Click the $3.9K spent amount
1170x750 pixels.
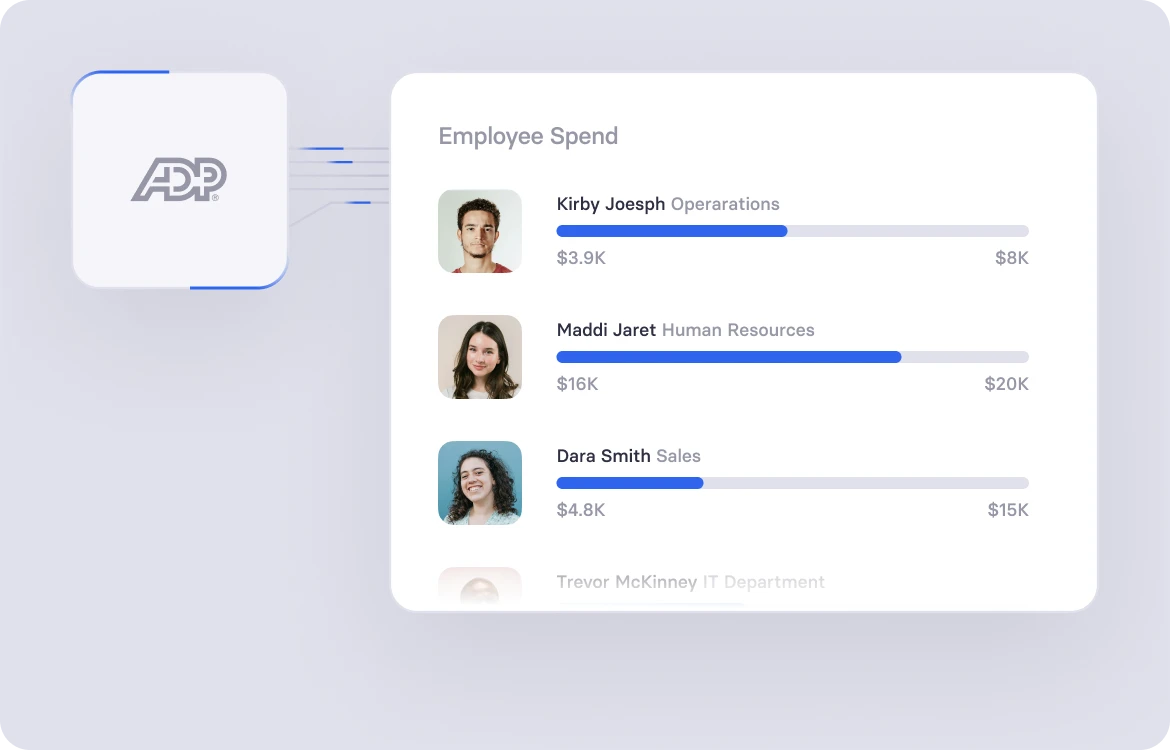pos(581,258)
